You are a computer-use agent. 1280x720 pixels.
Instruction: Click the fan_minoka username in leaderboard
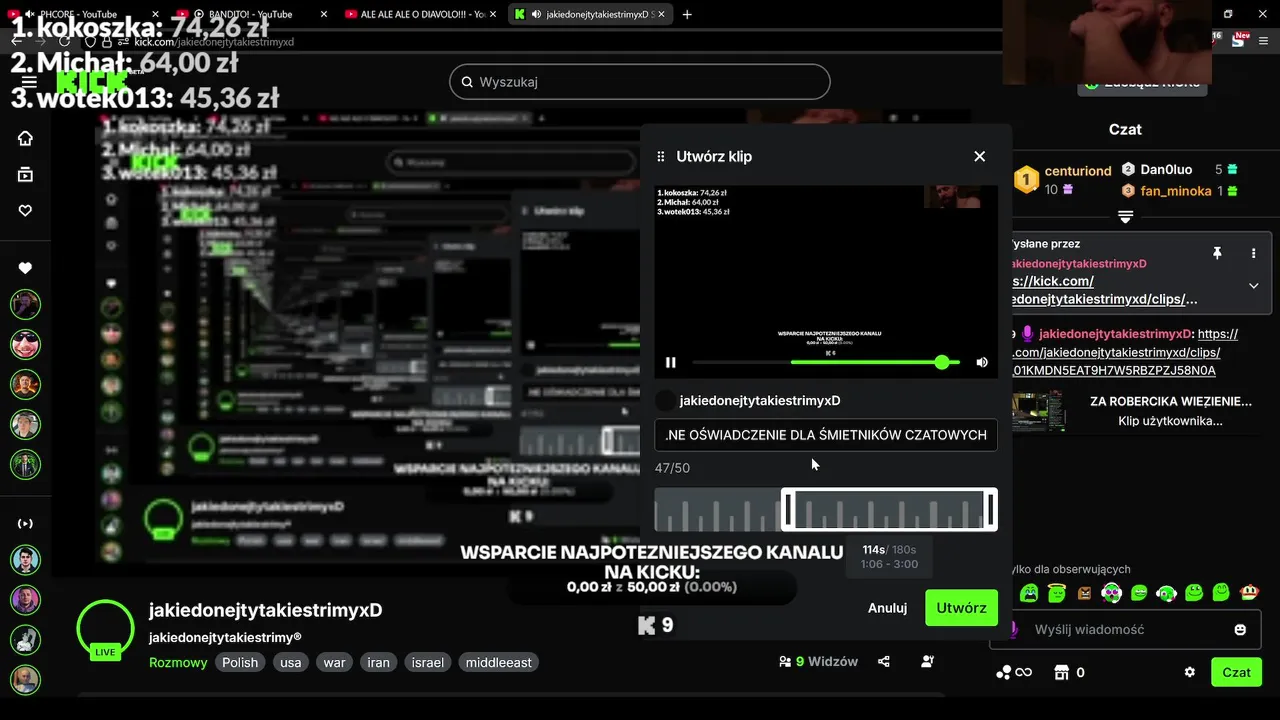click(1176, 191)
